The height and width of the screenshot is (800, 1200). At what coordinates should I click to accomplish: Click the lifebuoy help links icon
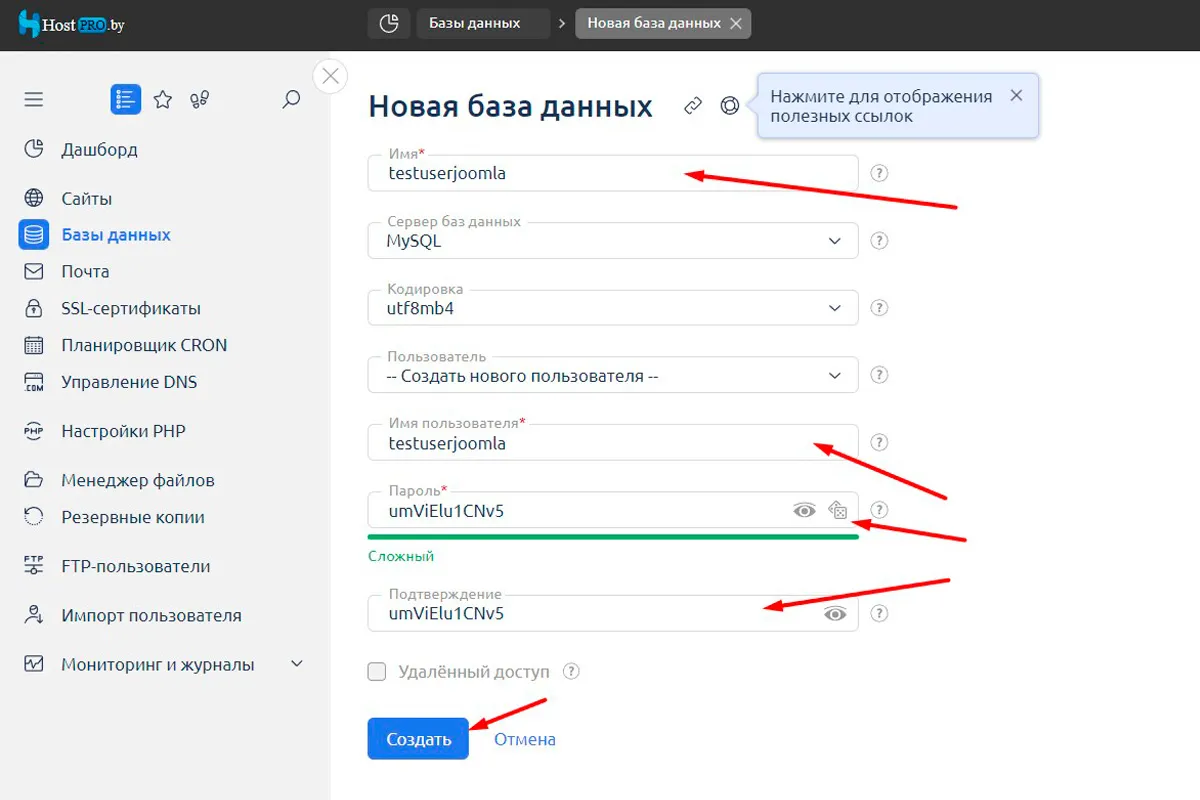tap(730, 106)
